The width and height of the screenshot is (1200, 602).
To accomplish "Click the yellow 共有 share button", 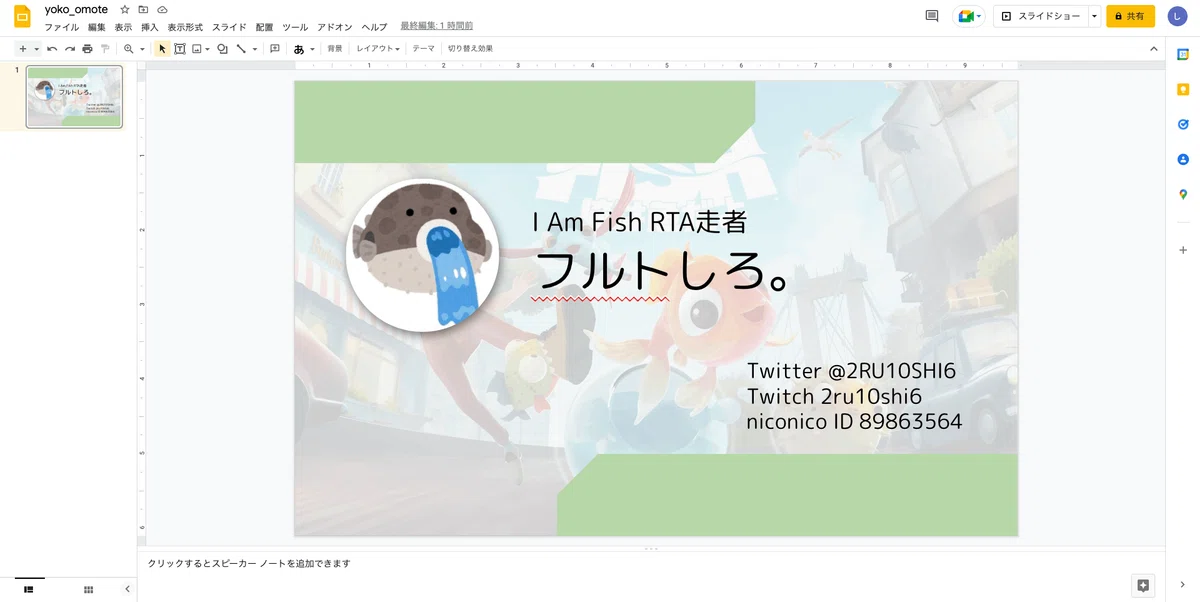I will click(1130, 16).
